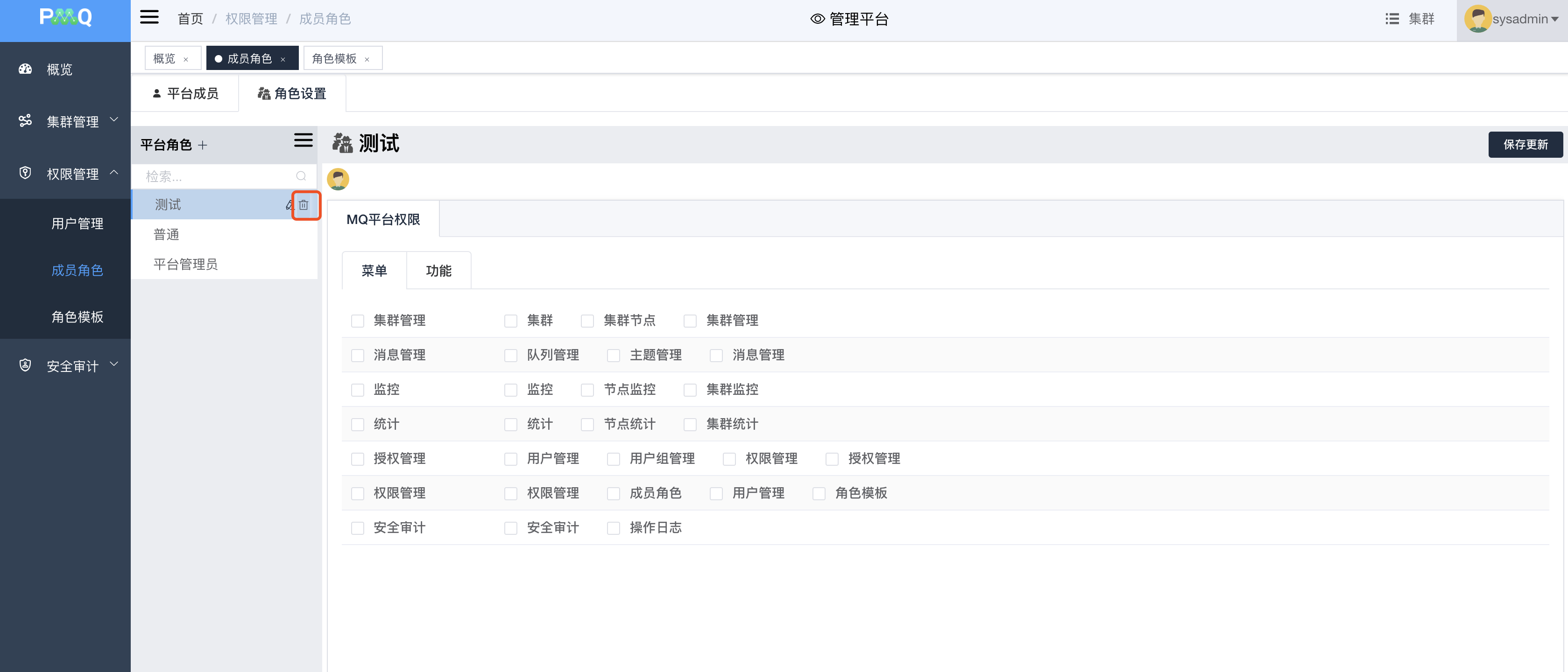Screen dimensions: 1568x672
Task: Open the 平台角色 panel list menu icon
Action: click(303, 140)
